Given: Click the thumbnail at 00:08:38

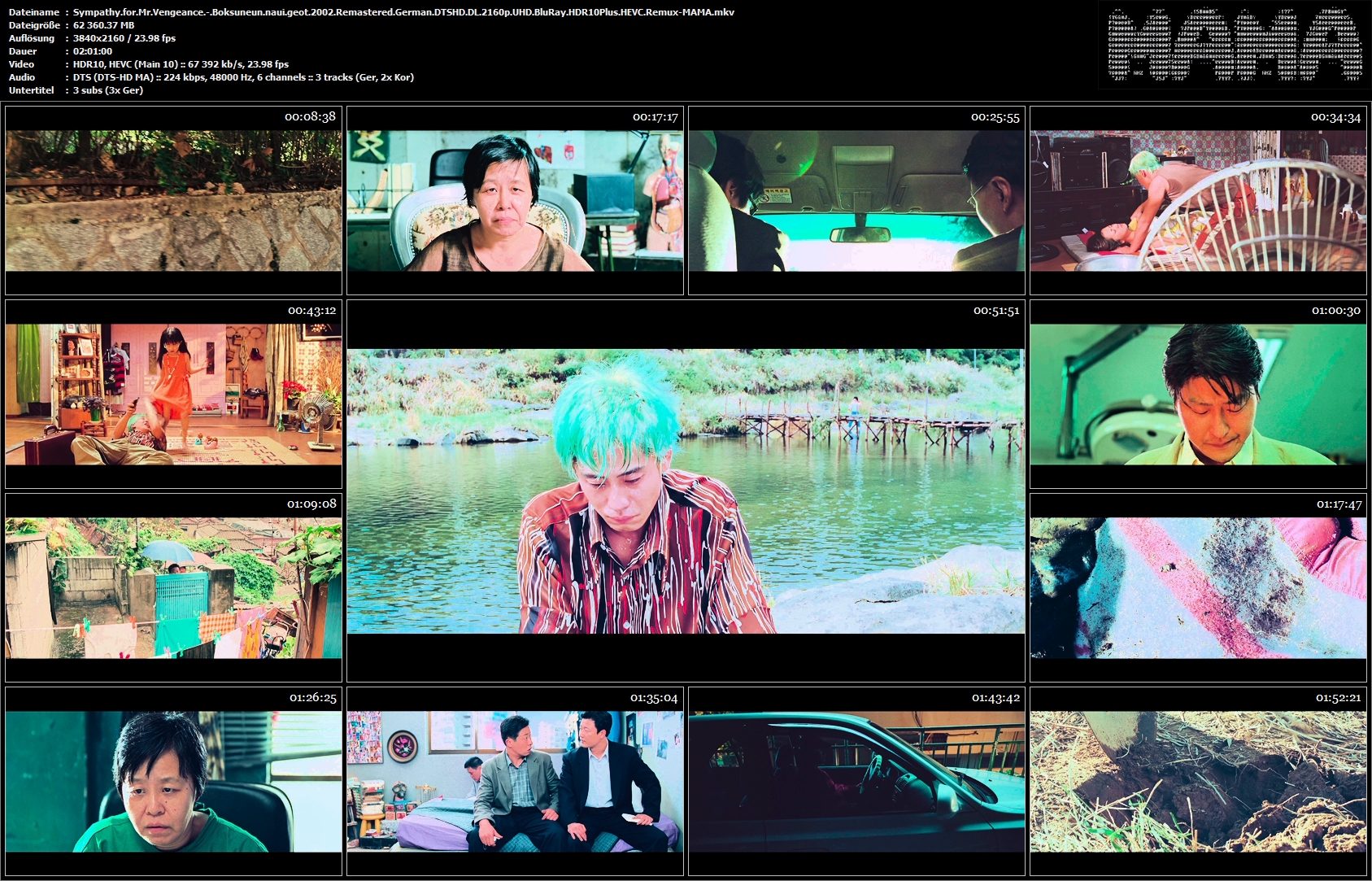Looking at the screenshot, I should [x=173, y=200].
